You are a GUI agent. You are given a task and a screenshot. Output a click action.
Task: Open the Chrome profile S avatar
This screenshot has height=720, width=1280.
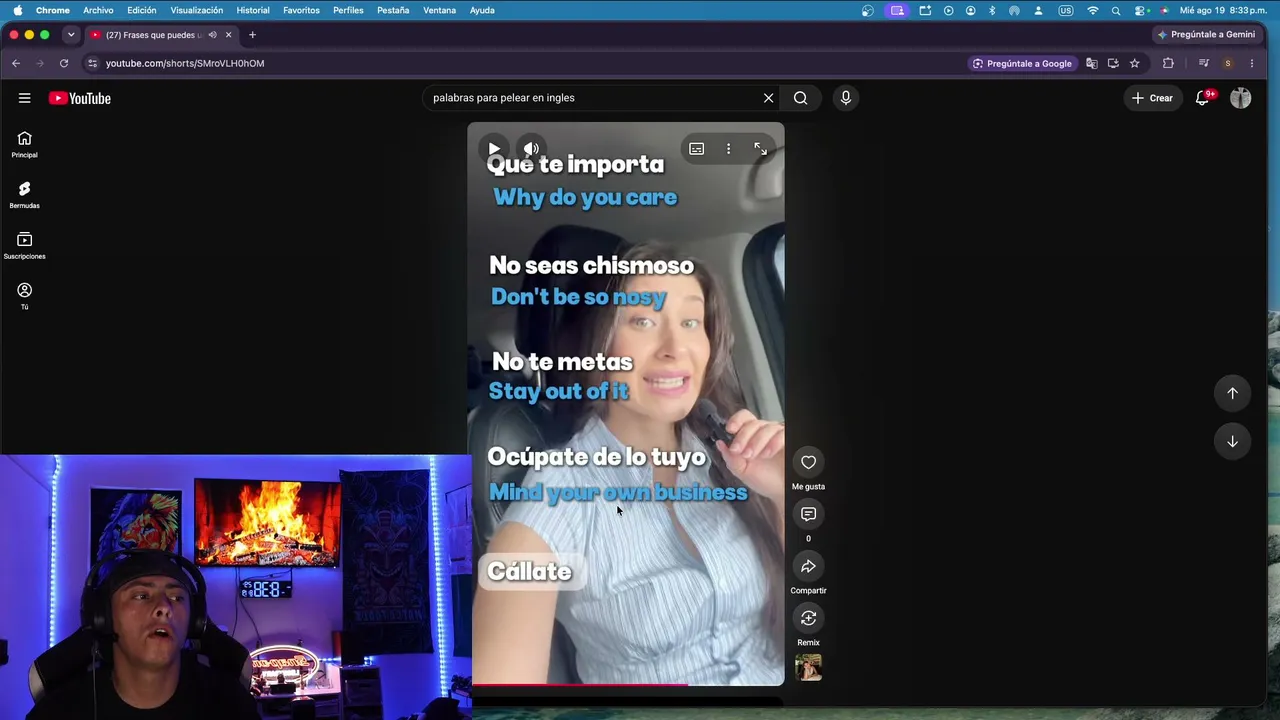click(1228, 63)
